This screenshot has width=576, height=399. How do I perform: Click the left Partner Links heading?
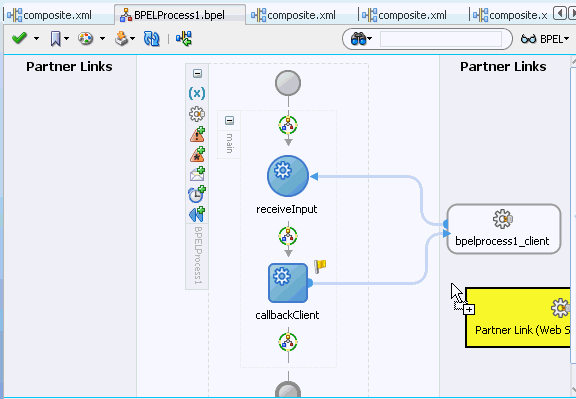pos(69,66)
